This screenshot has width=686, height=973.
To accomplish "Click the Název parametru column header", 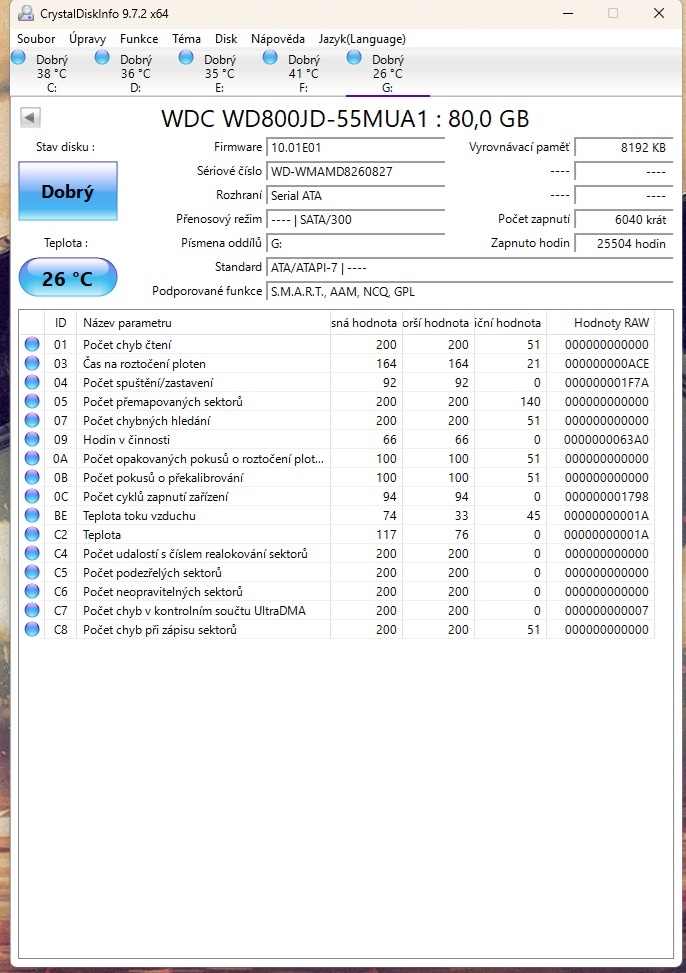I will click(x=203, y=323).
